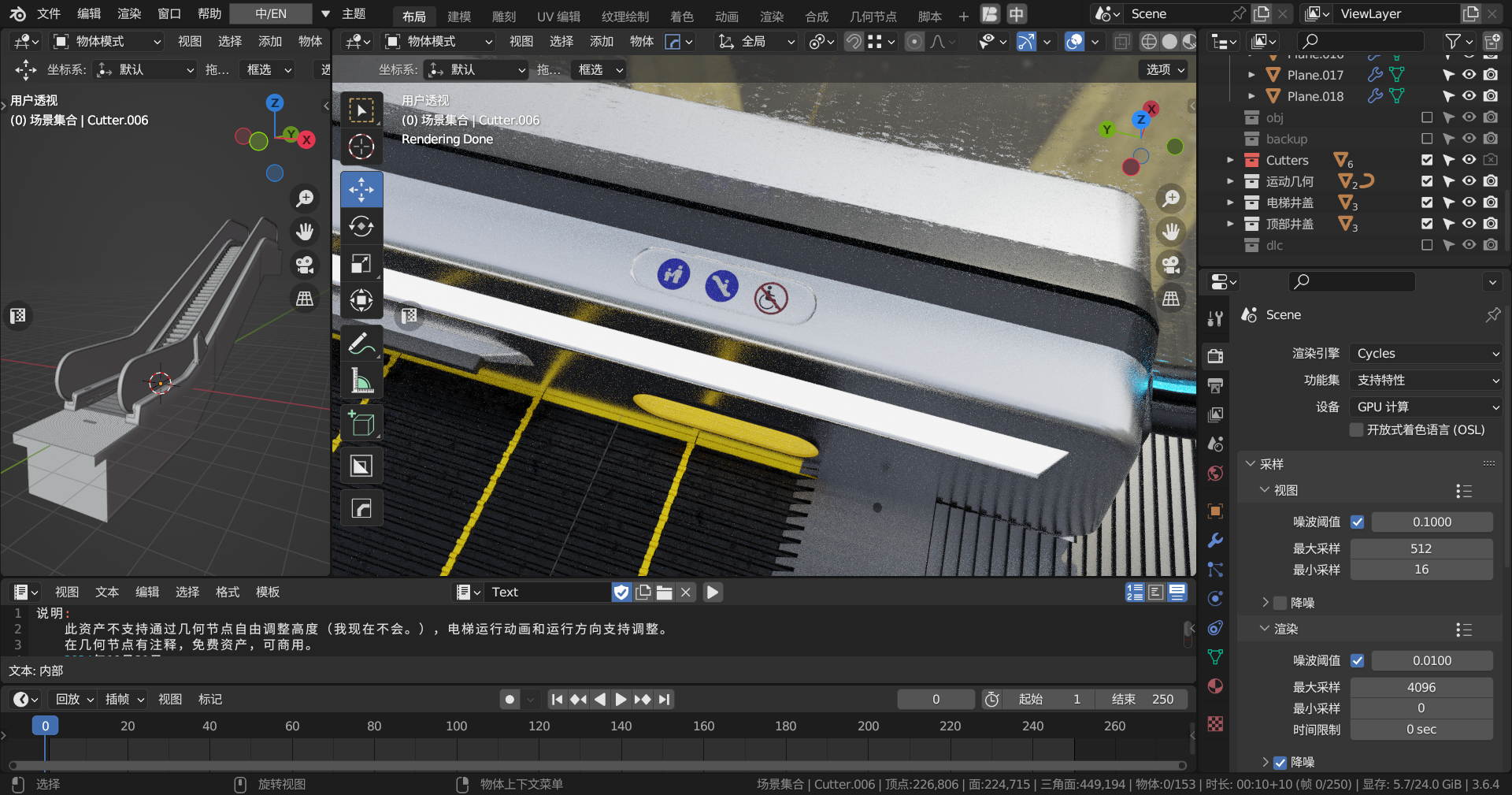Pin the Scene properties
This screenshot has height=795, width=1512.
point(1492,314)
